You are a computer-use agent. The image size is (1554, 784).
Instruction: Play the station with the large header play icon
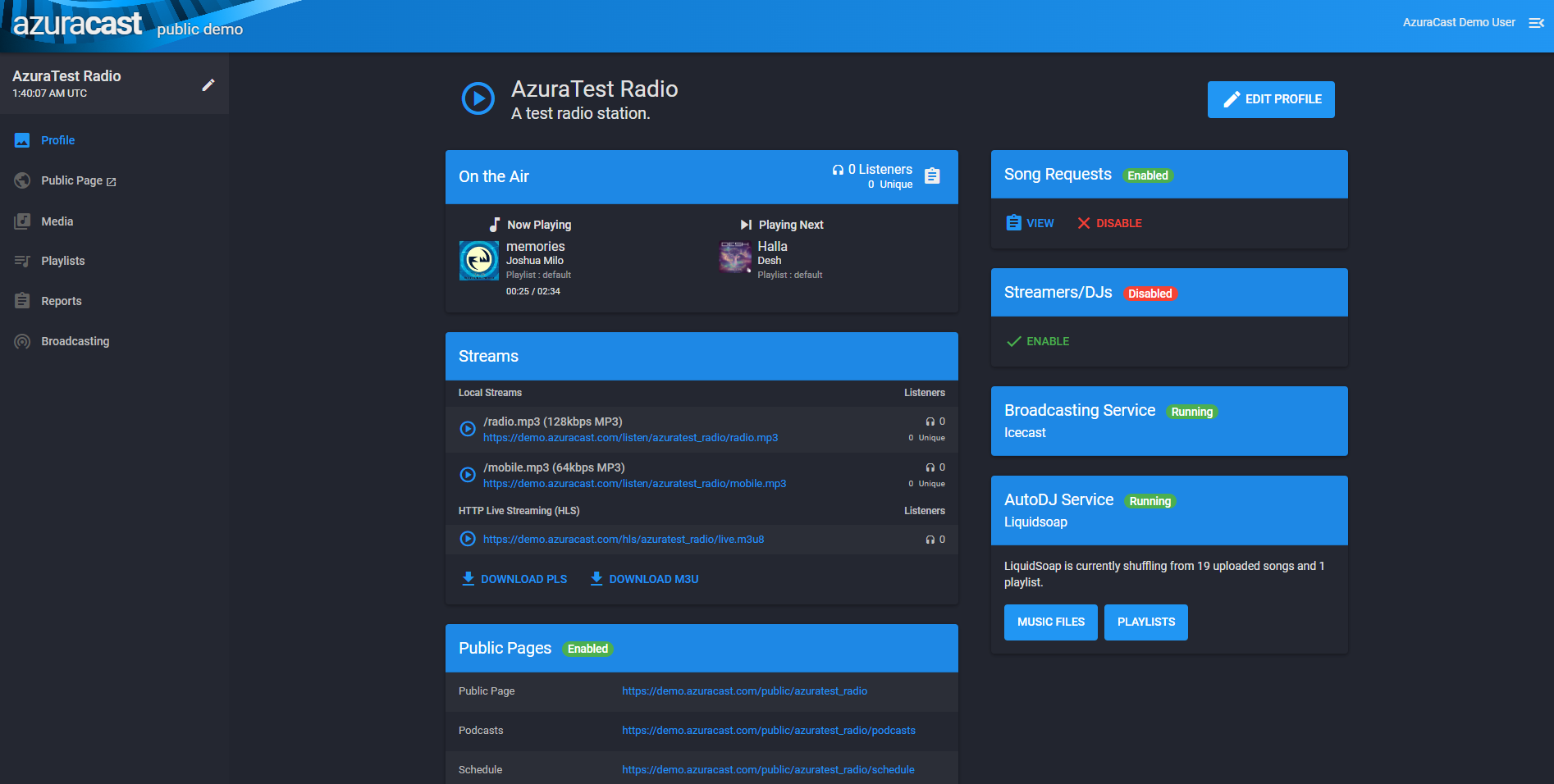click(x=478, y=98)
